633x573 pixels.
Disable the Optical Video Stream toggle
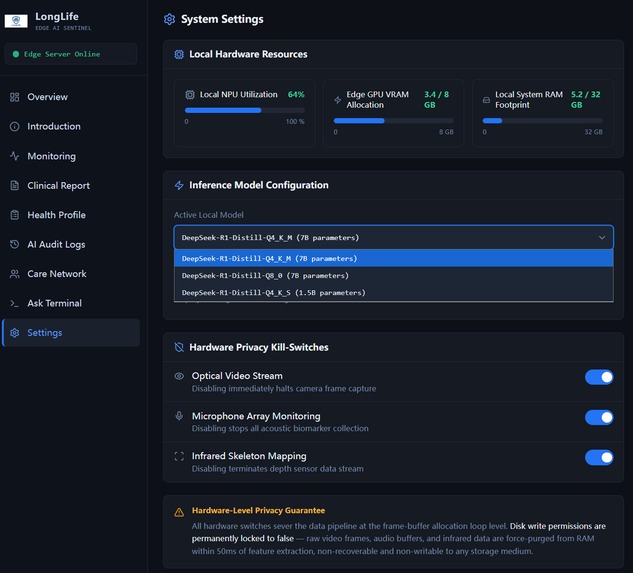[x=599, y=377]
